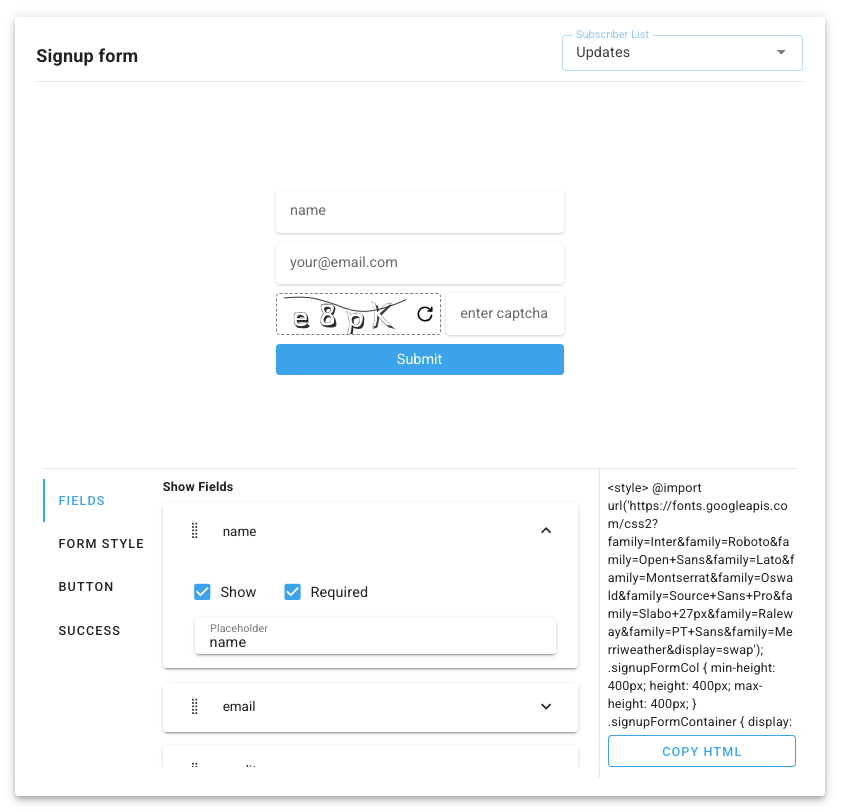Click the drag handle for name field
Viewport: 844px width, 812px height.
pos(195,531)
